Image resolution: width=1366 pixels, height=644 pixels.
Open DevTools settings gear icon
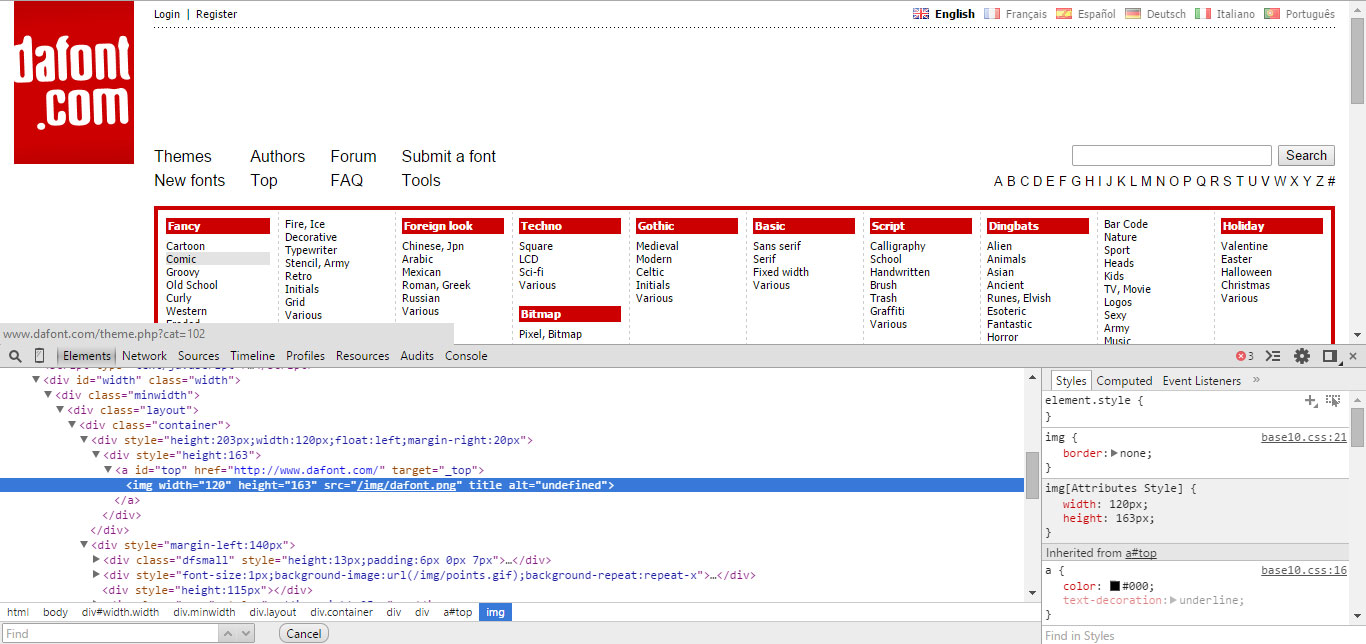tap(1302, 356)
